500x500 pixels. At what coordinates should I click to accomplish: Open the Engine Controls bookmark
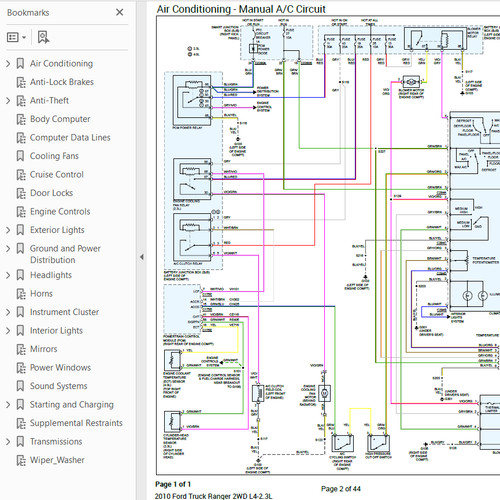(x=60, y=211)
